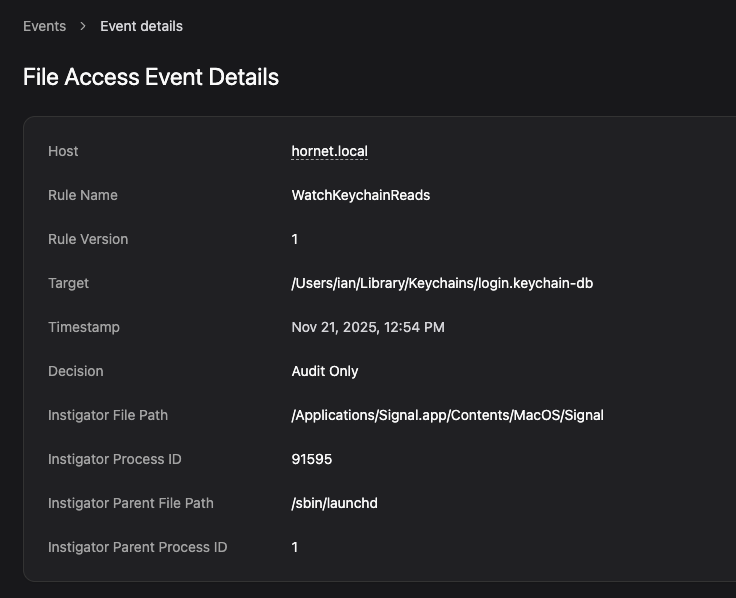736x598 pixels.
Task: Select the Event details breadcrumb
Action: [141, 26]
